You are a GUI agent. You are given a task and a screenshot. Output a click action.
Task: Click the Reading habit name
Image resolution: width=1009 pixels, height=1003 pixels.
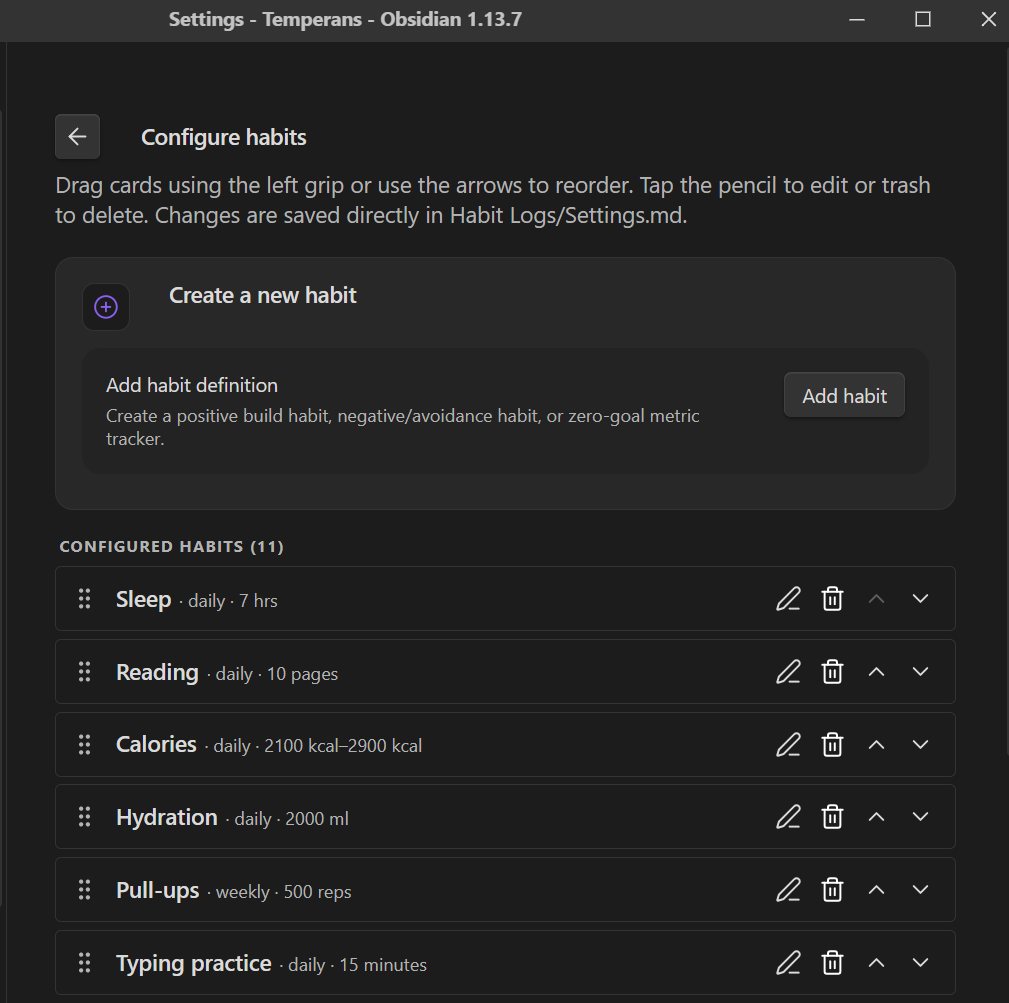[157, 672]
